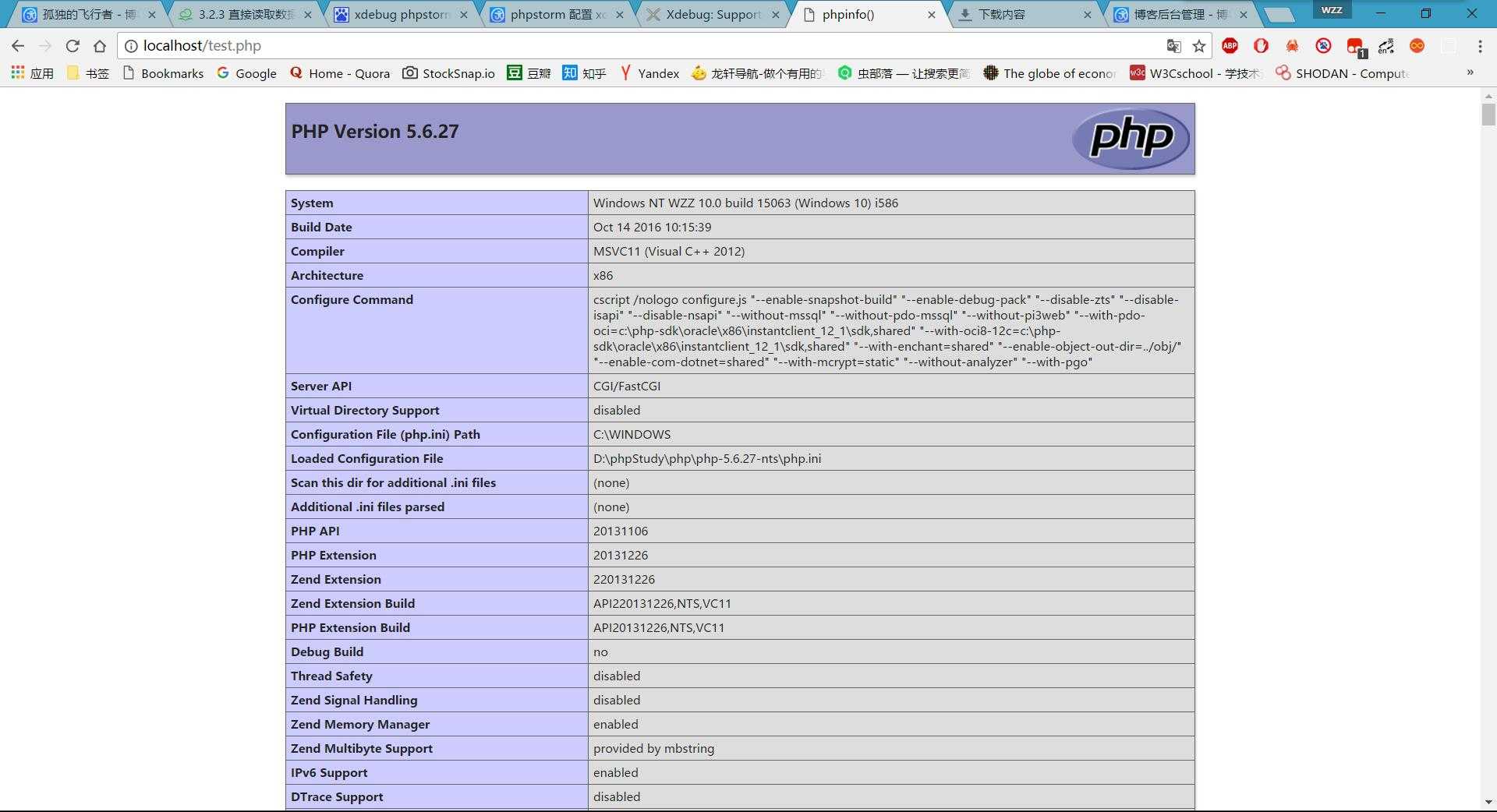
Task: Click the Build Date value Oct 14 2016
Action: (653, 228)
